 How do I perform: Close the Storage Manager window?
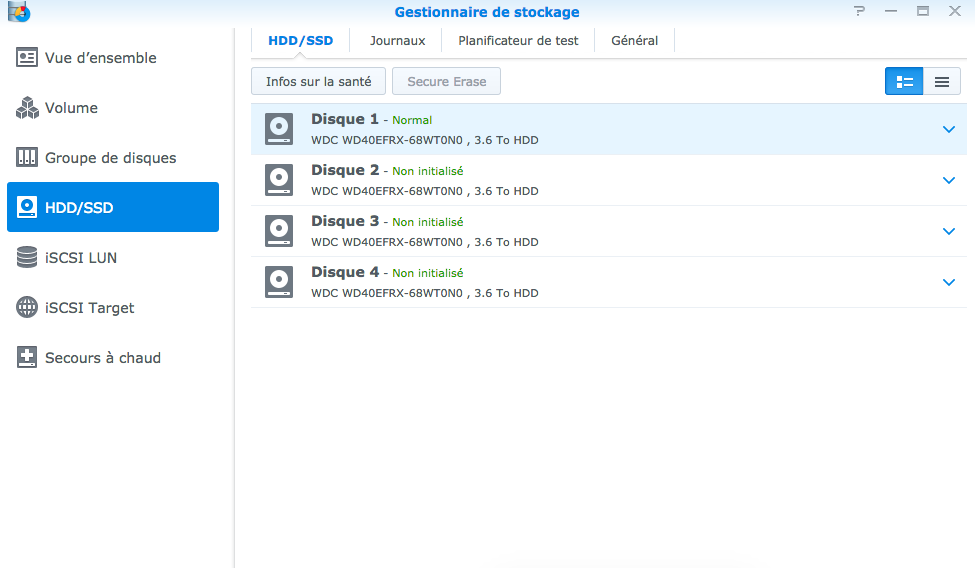coord(955,11)
